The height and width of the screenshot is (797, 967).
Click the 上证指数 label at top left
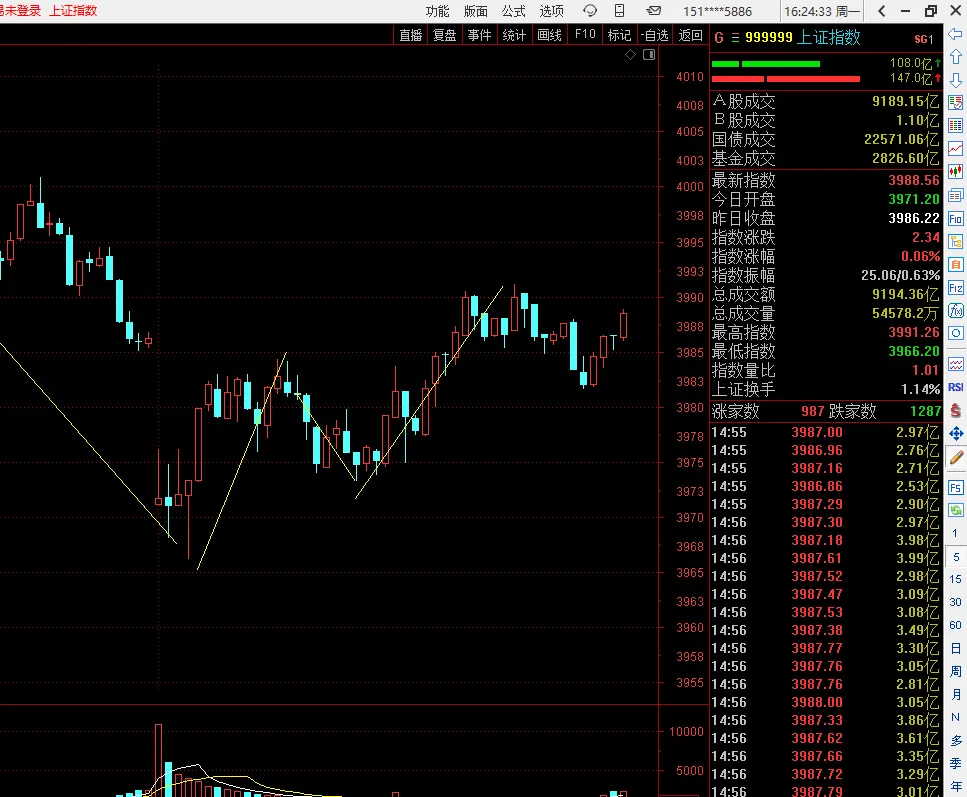73,10
